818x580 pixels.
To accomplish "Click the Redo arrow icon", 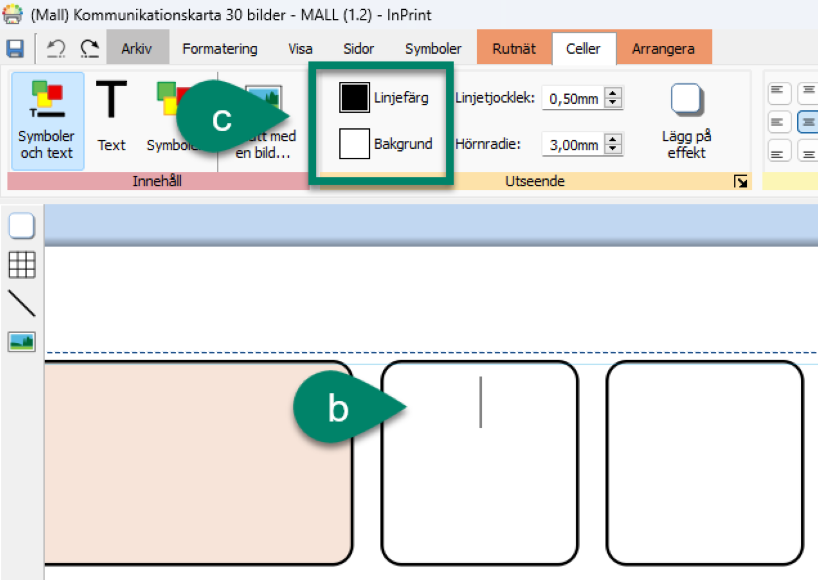I will coord(90,49).
